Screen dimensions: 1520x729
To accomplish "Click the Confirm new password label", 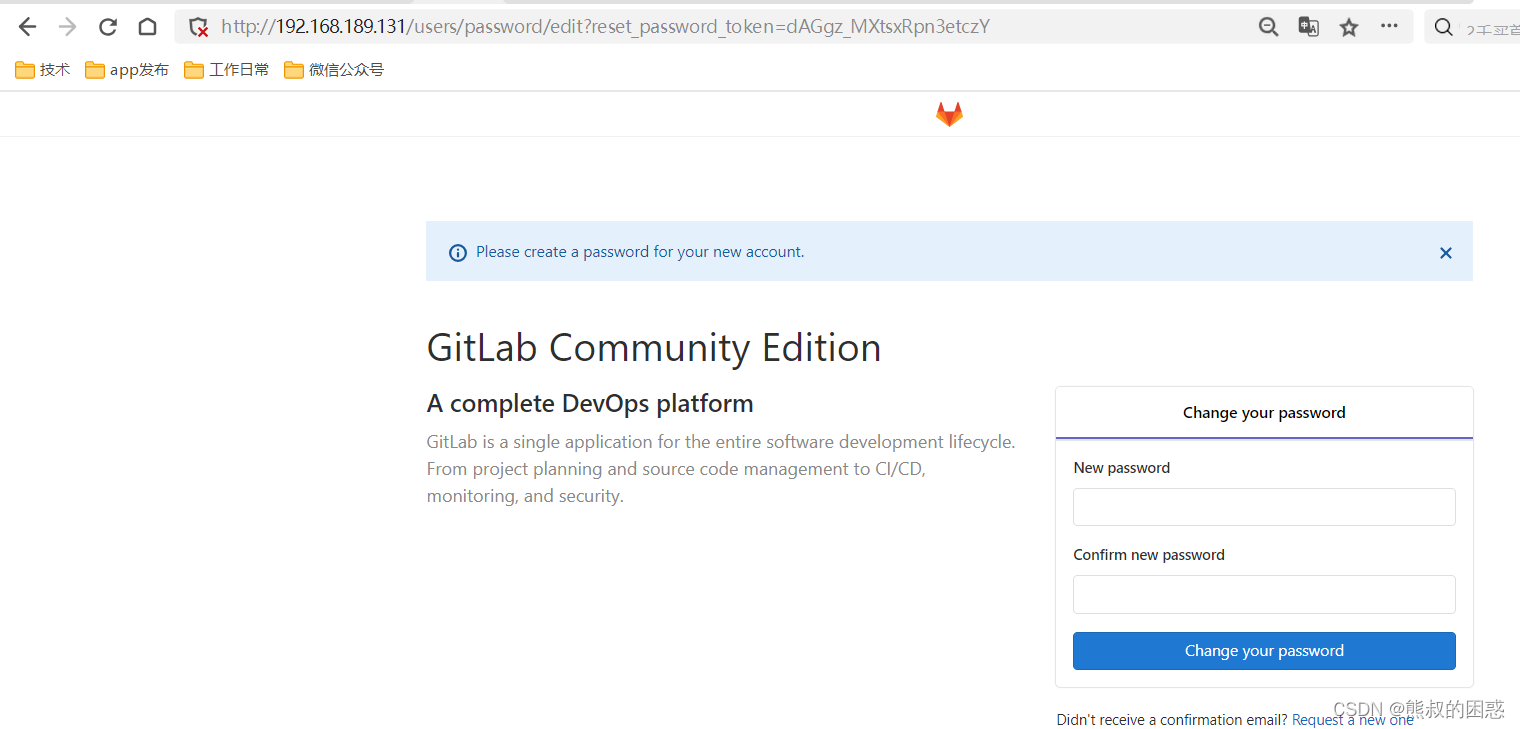I will coord(1149,555).
